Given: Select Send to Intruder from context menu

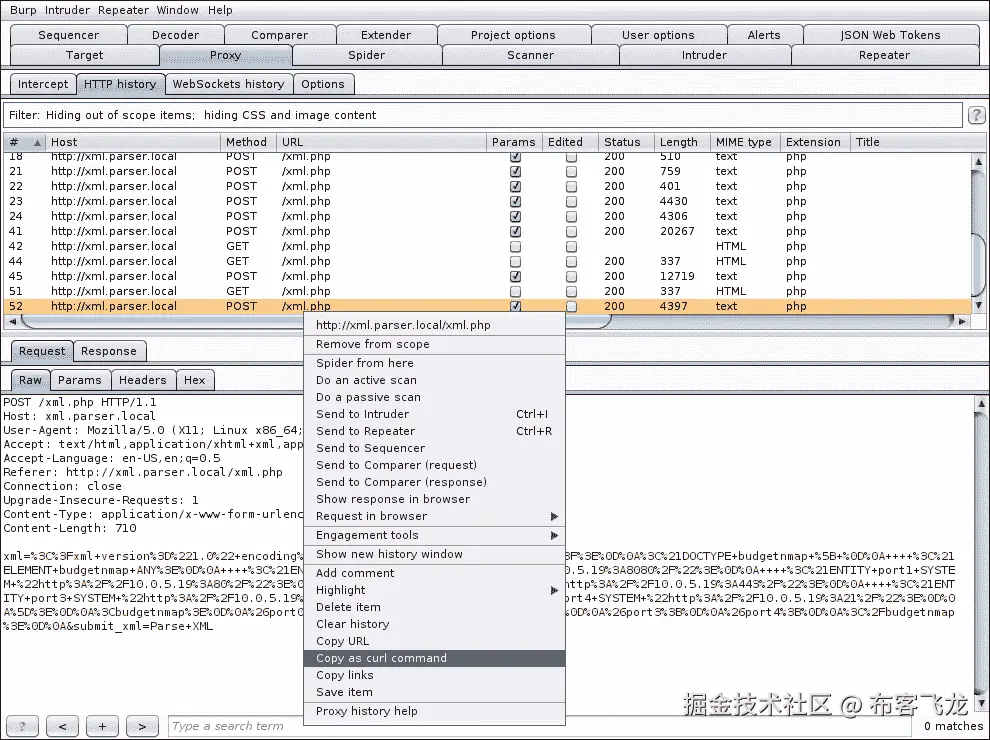Looking at the screenshot, I should [x=434, y=414].
